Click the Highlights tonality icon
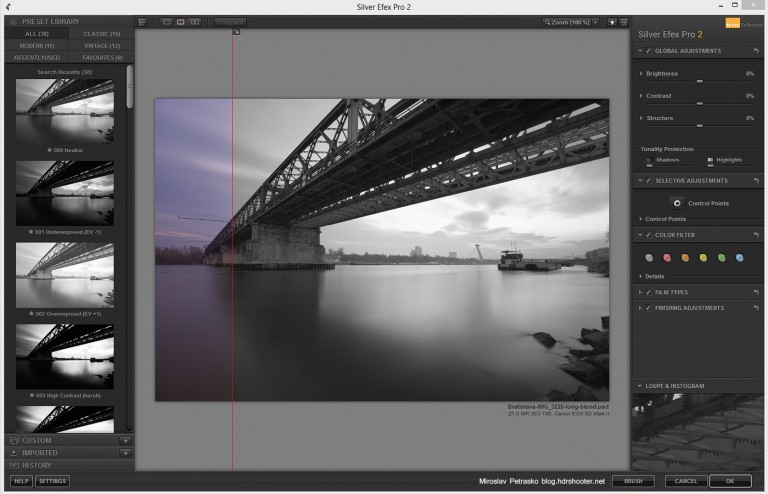The height and width of the screenshot is (494, 768). tap(710, 160)
